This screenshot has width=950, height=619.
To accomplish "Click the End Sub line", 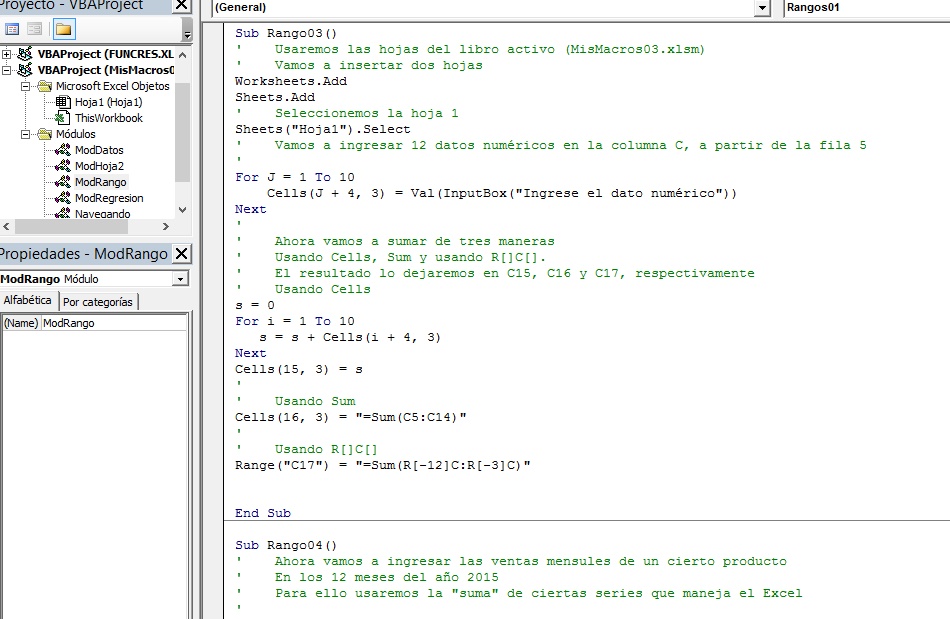I will click(263, 513).
